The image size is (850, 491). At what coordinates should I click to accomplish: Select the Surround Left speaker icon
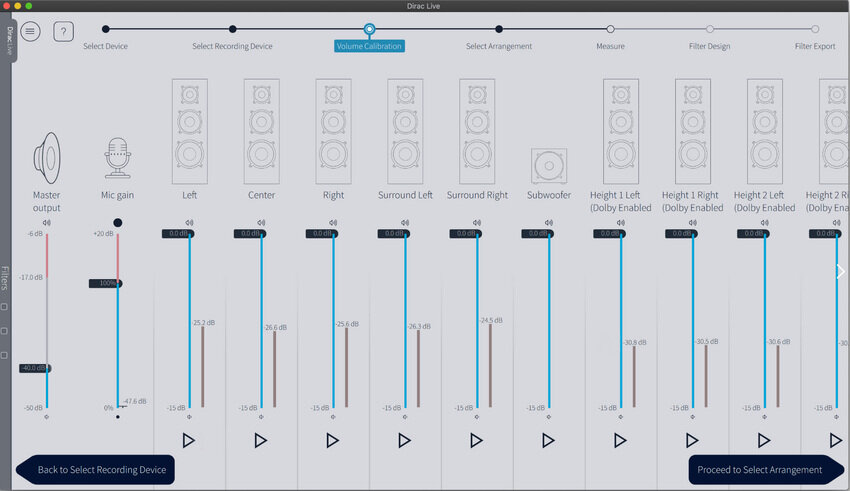405,132
